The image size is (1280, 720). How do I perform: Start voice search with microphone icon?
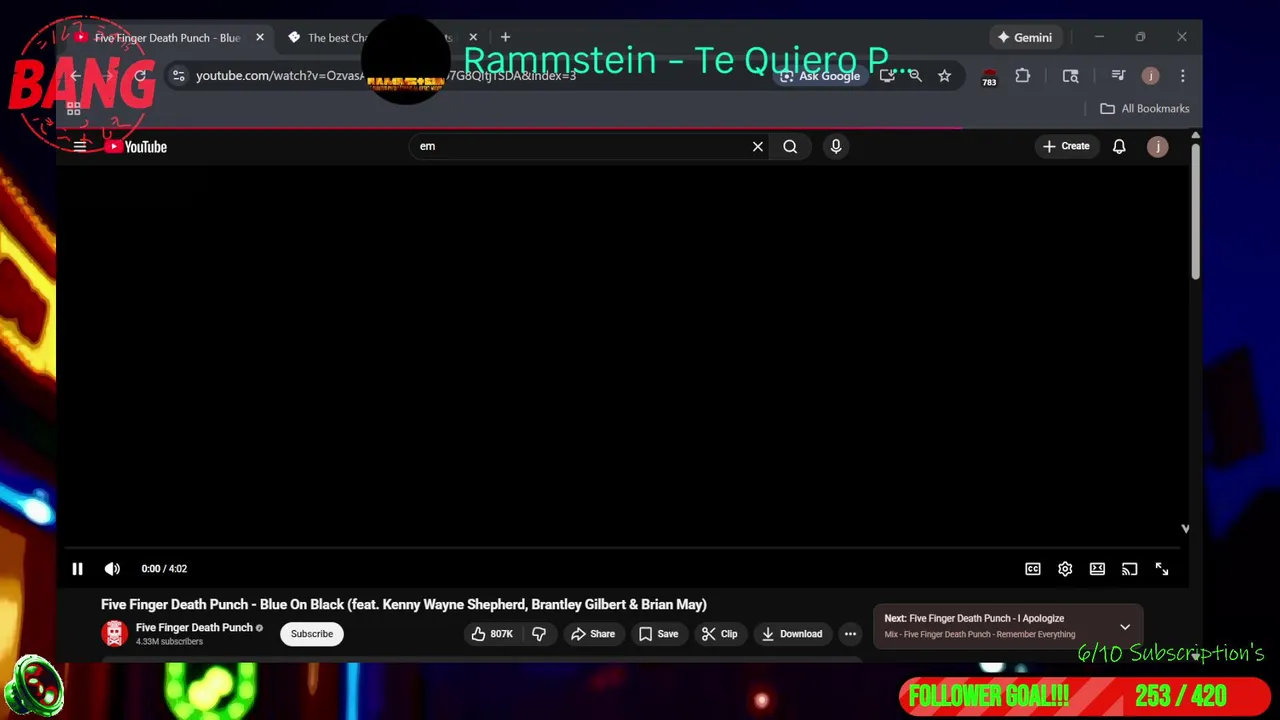tap(836, 146)
